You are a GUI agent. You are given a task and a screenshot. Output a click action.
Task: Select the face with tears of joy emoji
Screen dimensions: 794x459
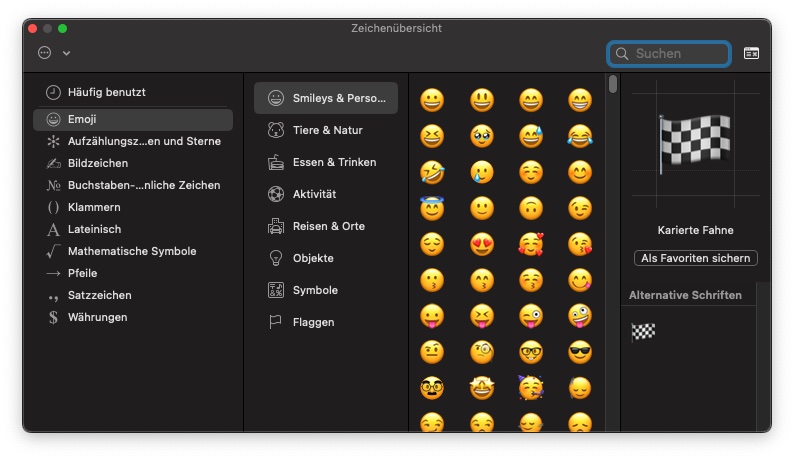coord(580,136)
